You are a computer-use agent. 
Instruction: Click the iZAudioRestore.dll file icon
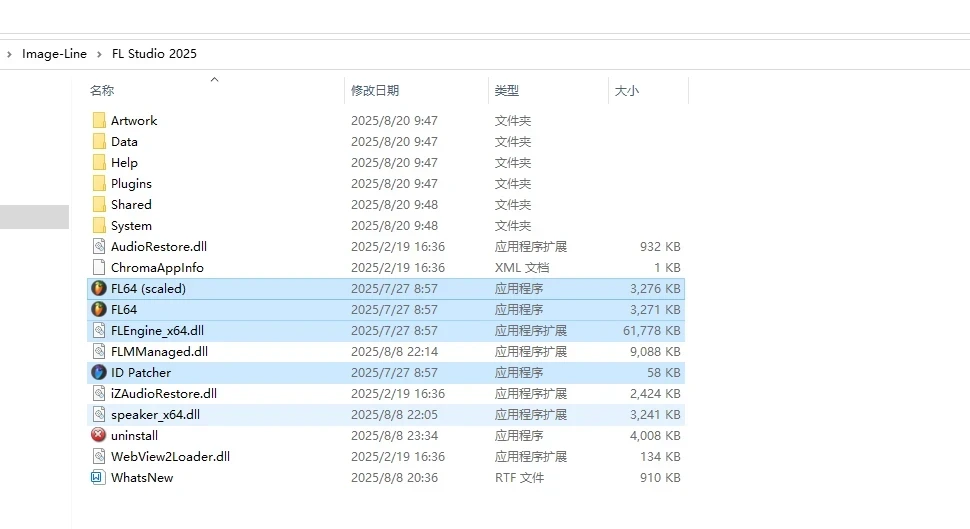[x=99, y=394]
